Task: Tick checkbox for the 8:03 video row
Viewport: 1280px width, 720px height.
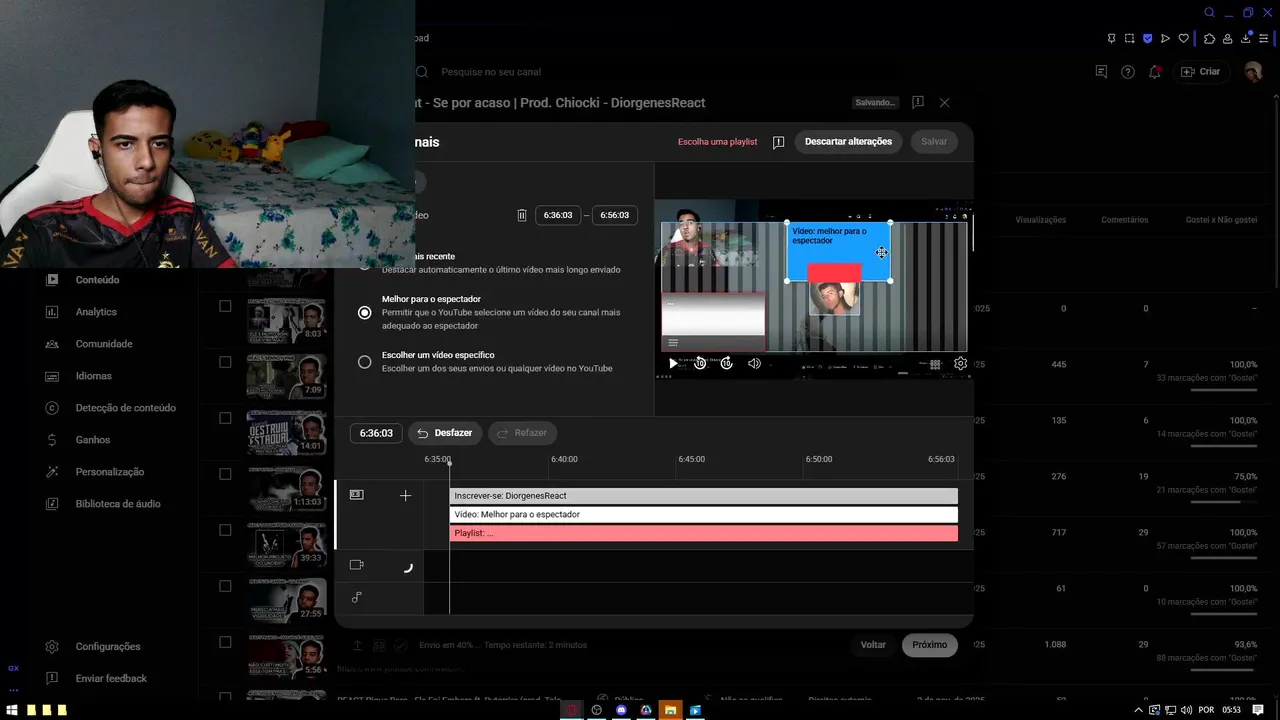Action: click(225, 306)
